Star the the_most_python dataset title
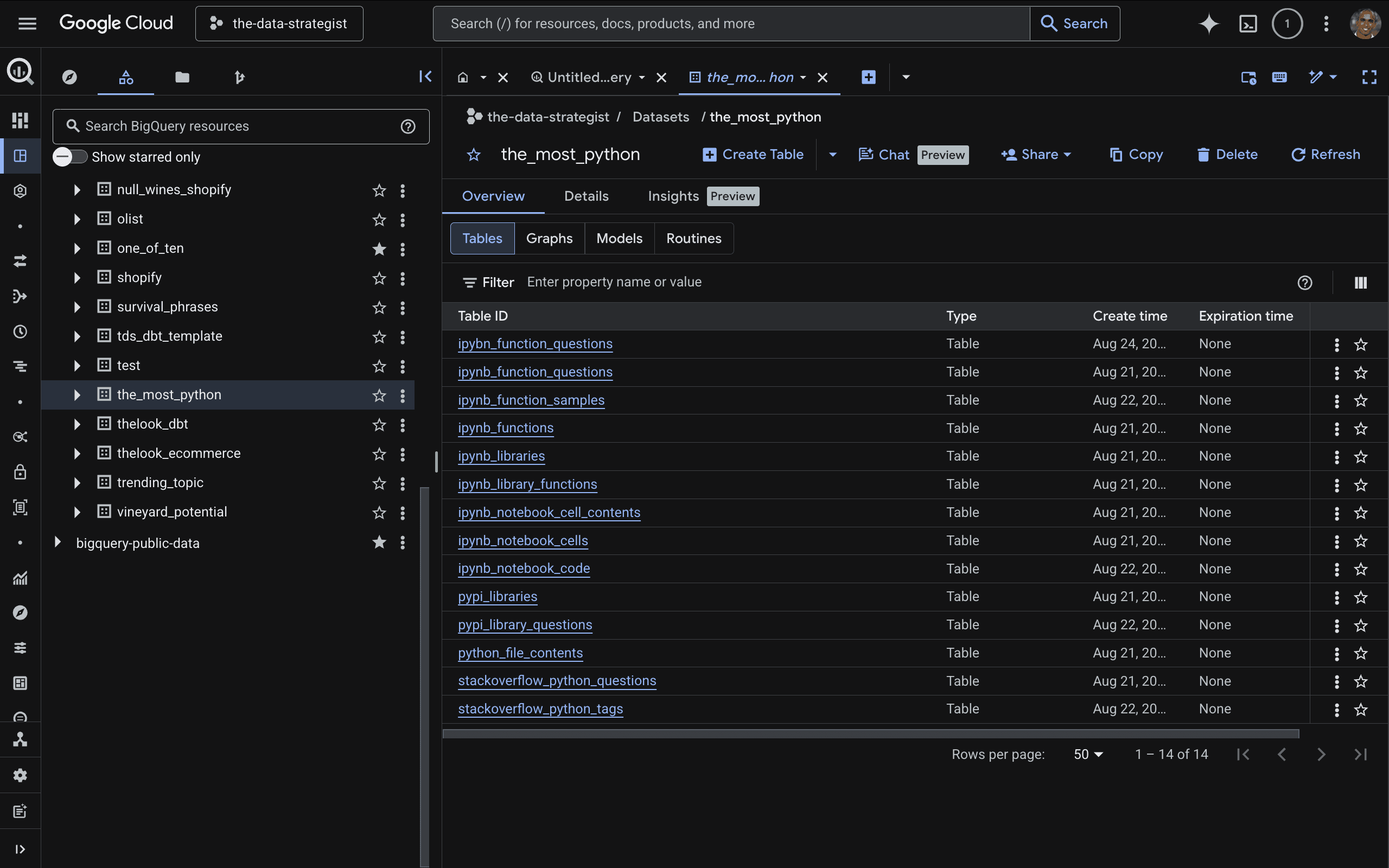1389x868 pixels. click(x=474, y=155)
